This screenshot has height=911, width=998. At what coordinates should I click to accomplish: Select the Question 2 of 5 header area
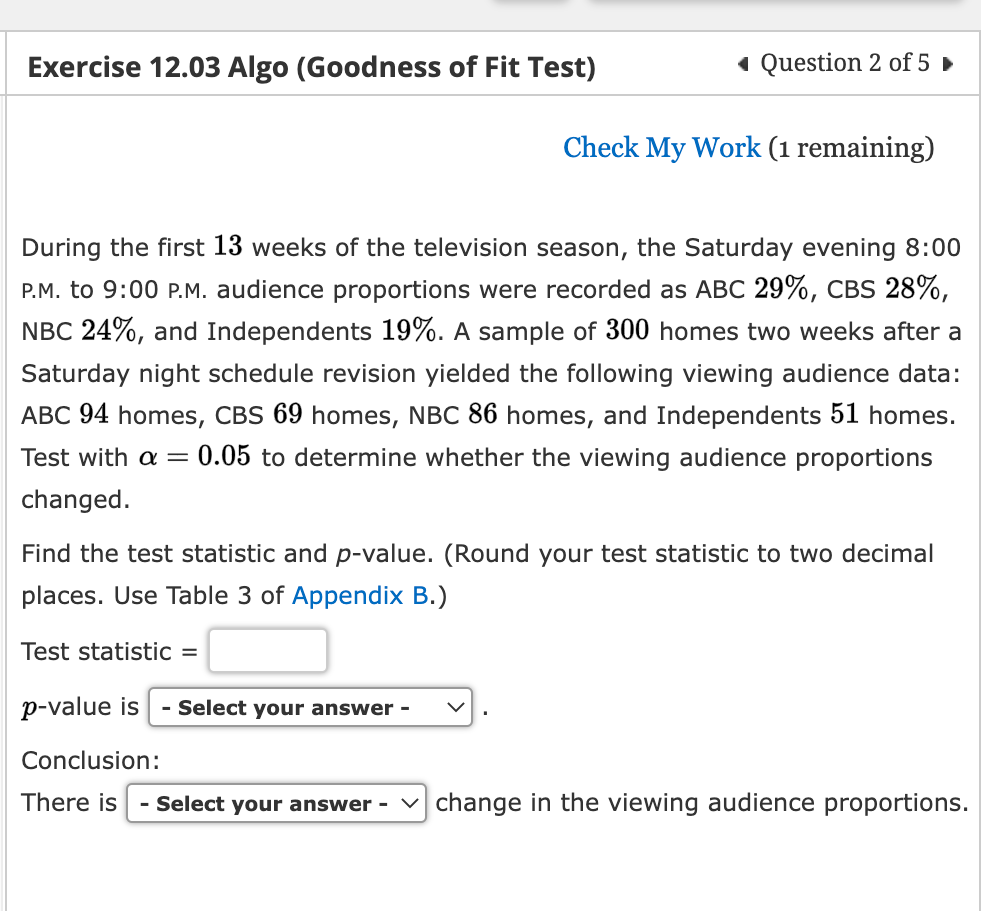coord(843,63)
